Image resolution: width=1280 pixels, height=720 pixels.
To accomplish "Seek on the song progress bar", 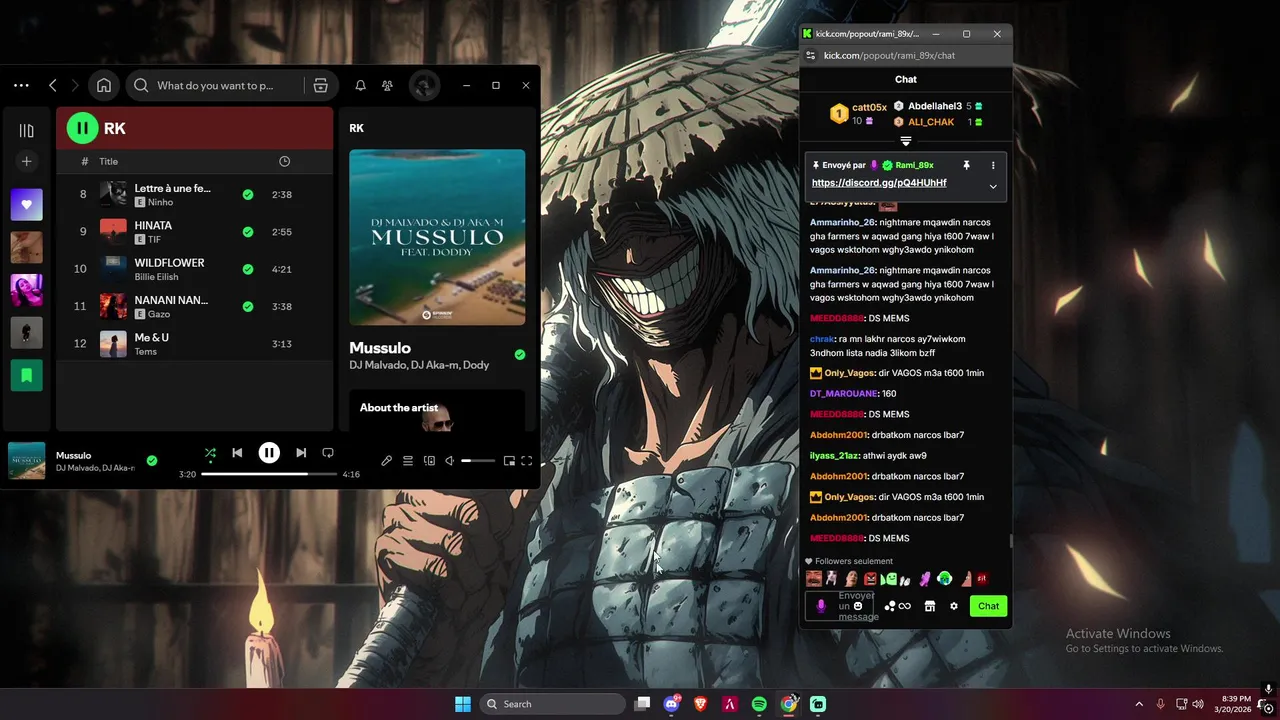I will point(269,474).
